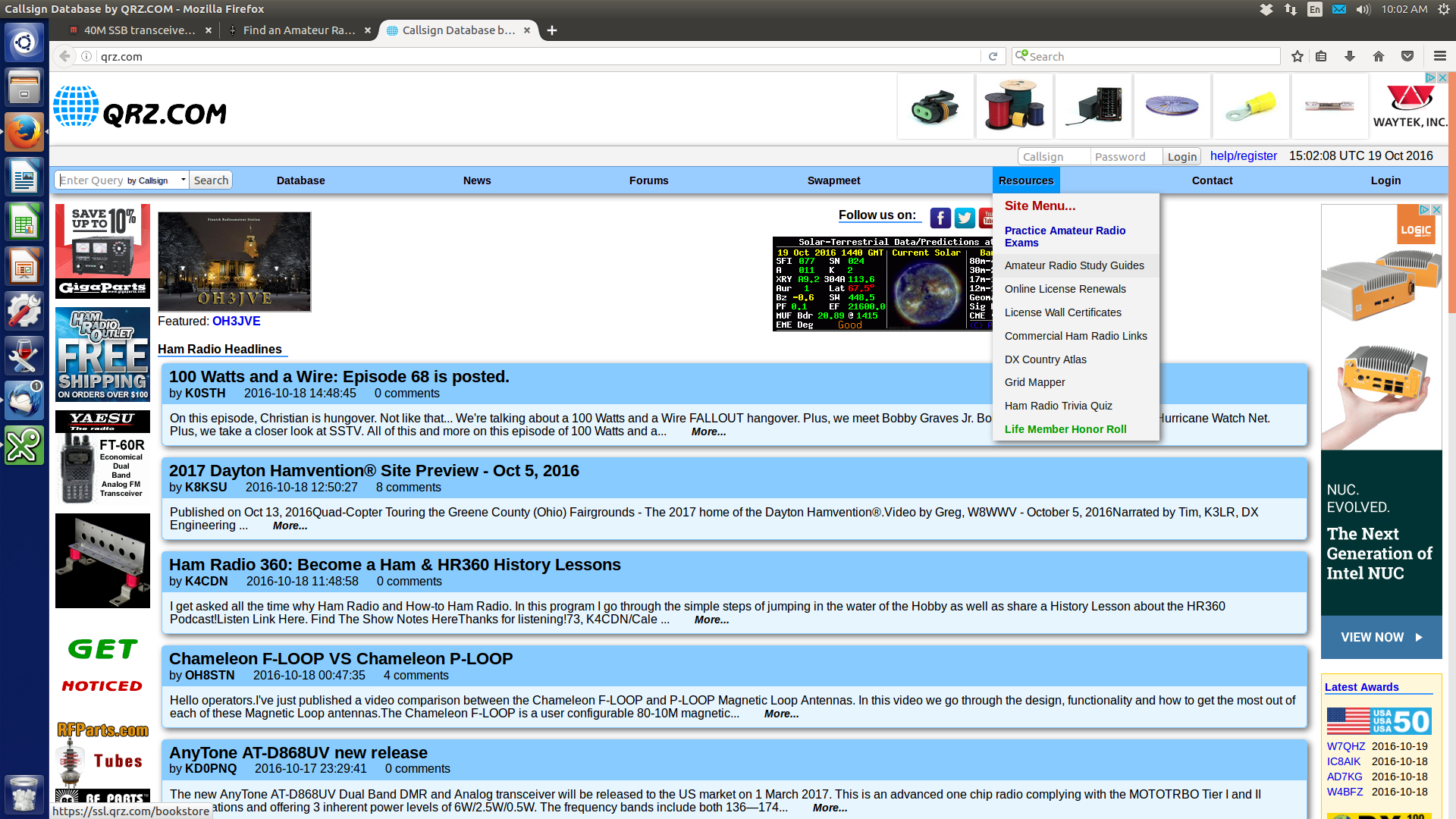The width and height of the screenshot is (1456, 819).
Task: Switch to the 40M SSB transceiver tab
Action: [x=139, y=30]
